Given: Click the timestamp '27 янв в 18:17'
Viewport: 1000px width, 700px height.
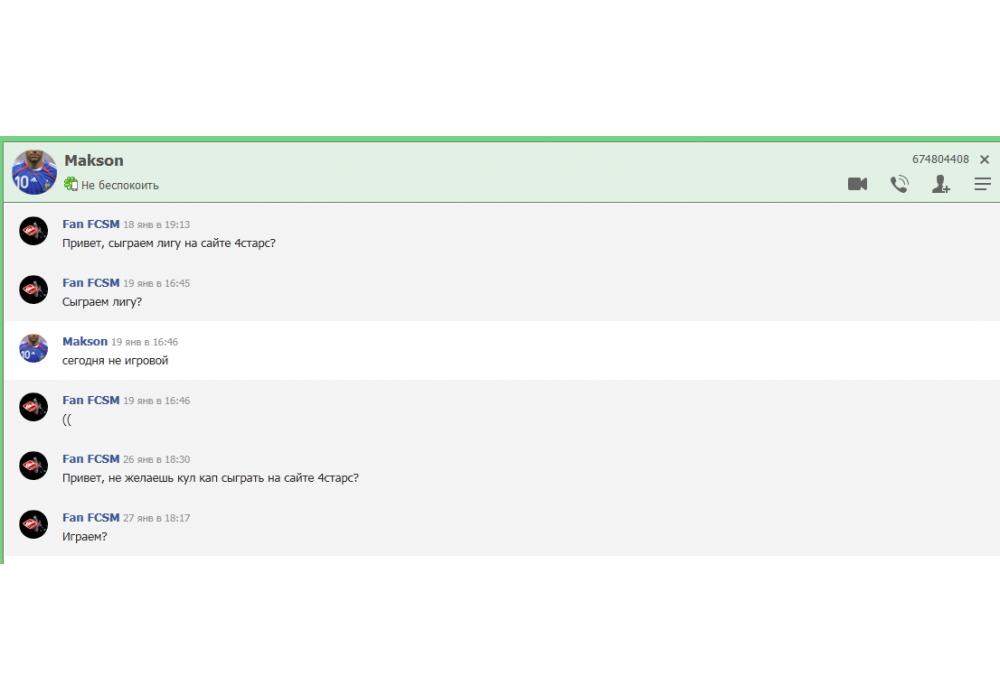Looking at the screenshot, I should coord(156,518).
